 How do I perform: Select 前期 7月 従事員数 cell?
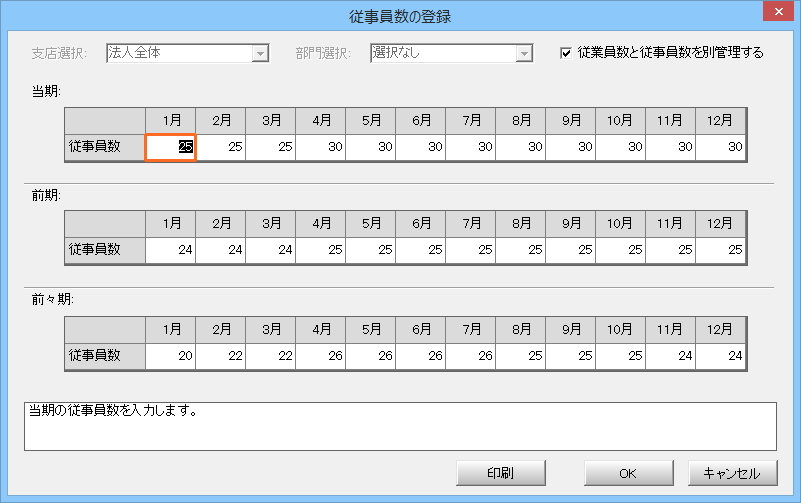tap(470, 250)
